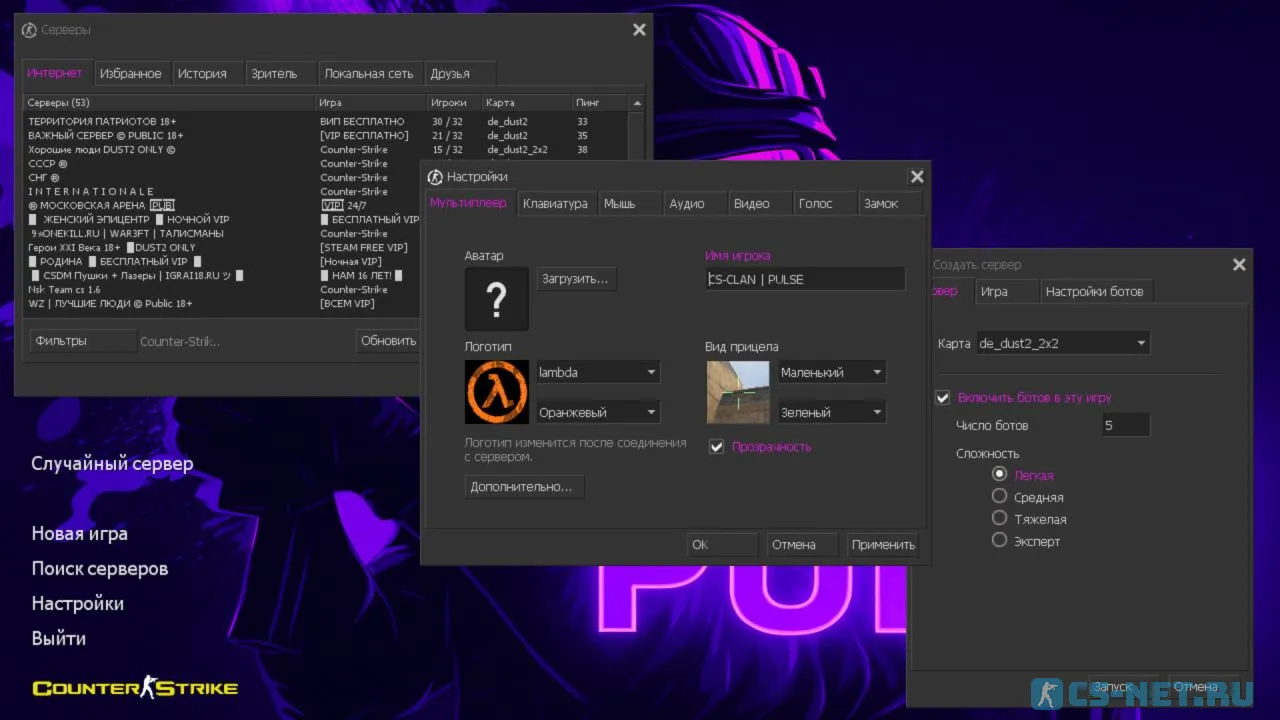Sort server list by Игроки column
Image resolution: width=1280 pixels, height=720 pixels.
pyautogui.click(x=454, y=103)
